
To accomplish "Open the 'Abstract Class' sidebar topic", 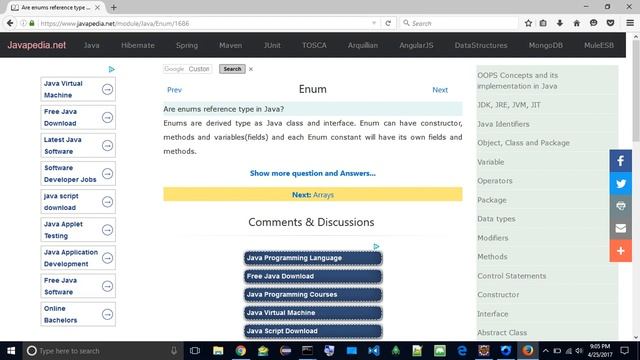I will [502, 333].
